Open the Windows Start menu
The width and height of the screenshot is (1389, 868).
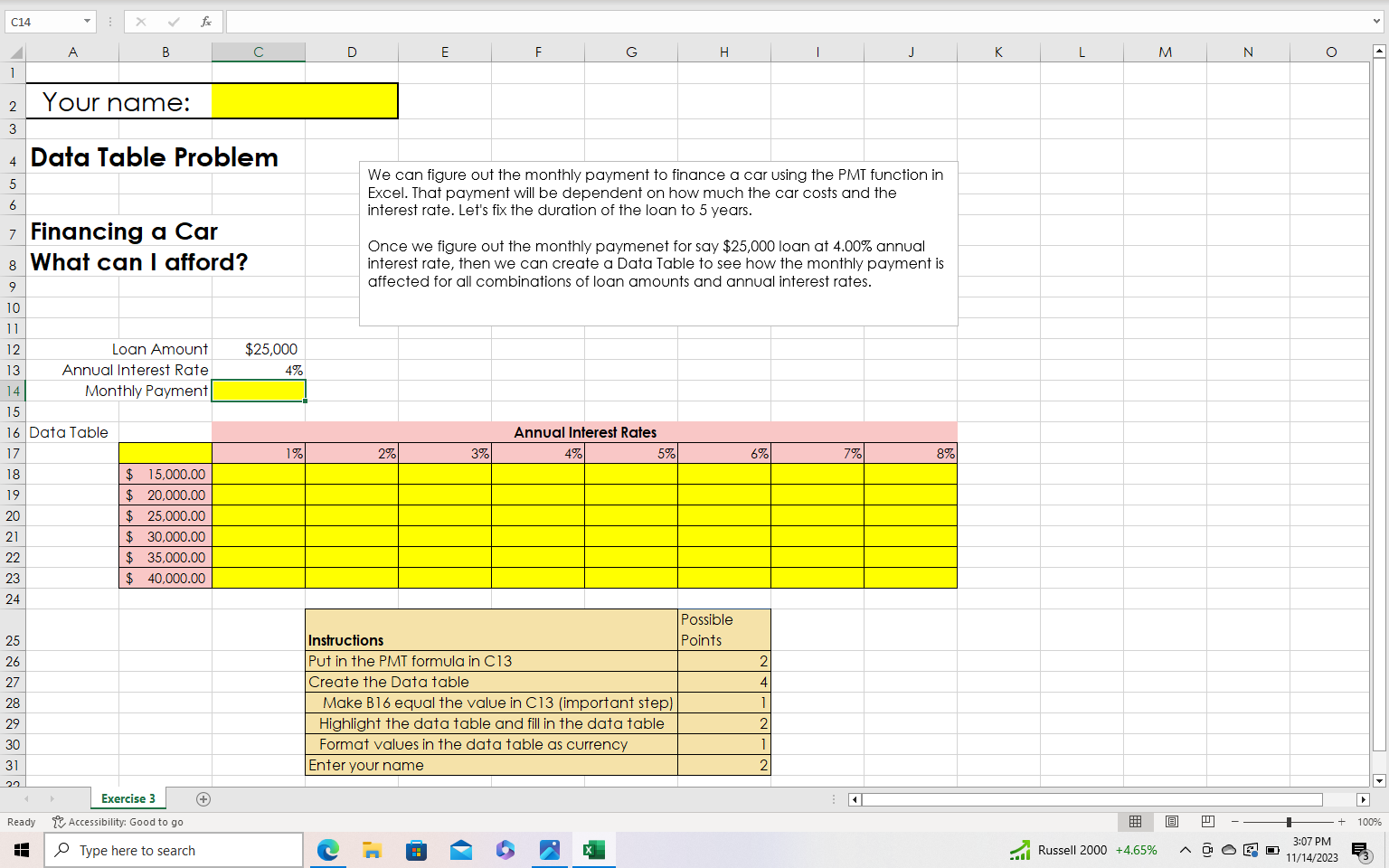[22, 850]
